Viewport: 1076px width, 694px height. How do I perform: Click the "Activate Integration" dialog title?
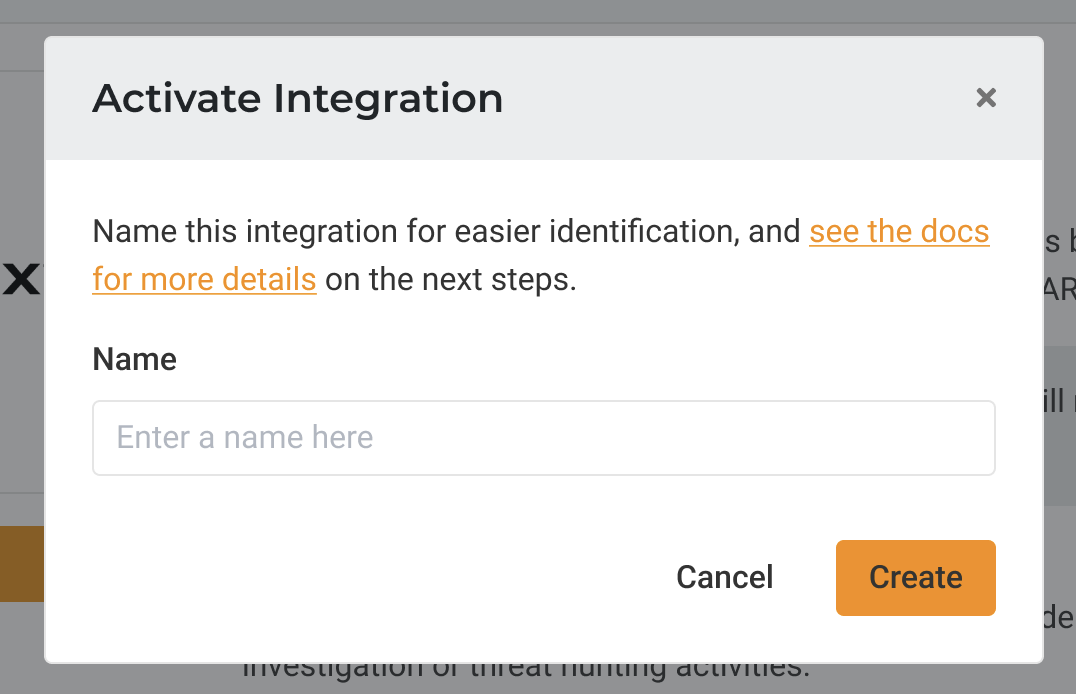pos(297,99)
